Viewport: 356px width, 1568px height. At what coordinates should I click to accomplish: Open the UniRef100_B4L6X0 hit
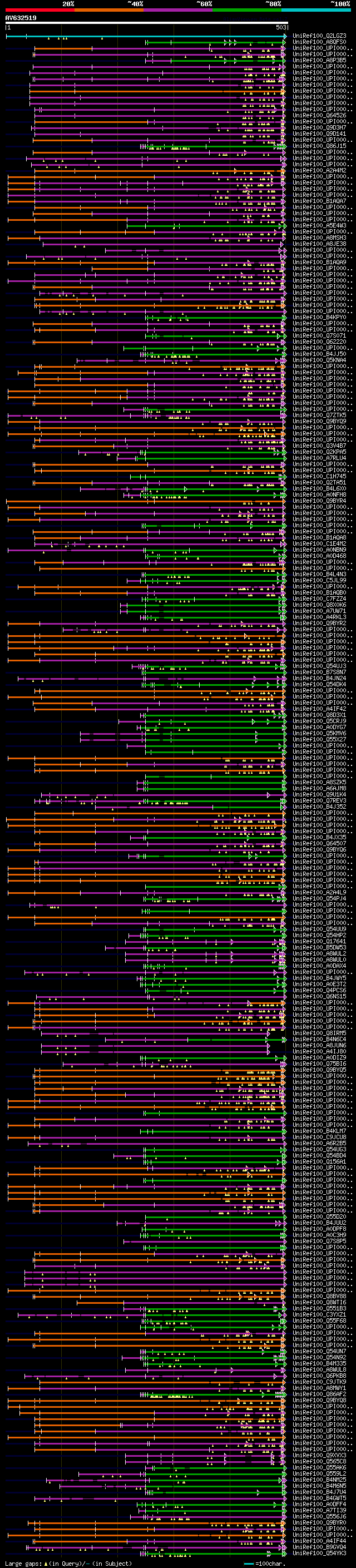point(319,489)
